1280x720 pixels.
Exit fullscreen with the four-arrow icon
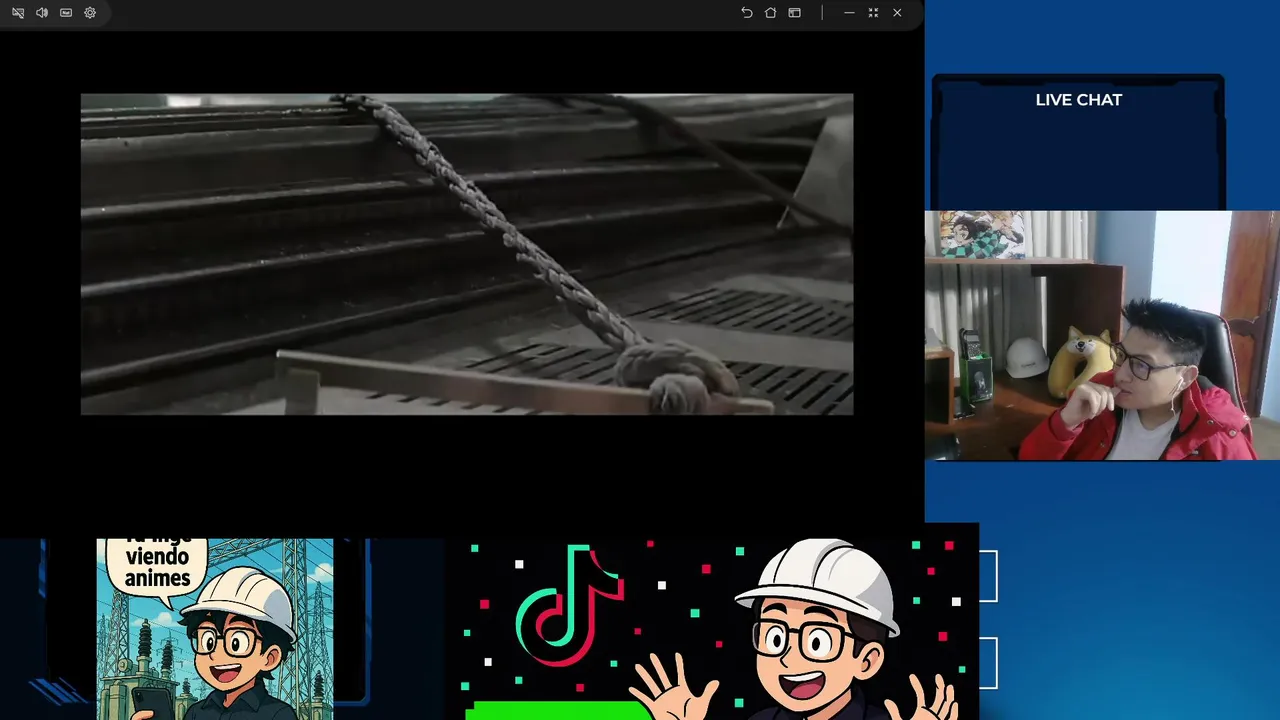point(873,13)
